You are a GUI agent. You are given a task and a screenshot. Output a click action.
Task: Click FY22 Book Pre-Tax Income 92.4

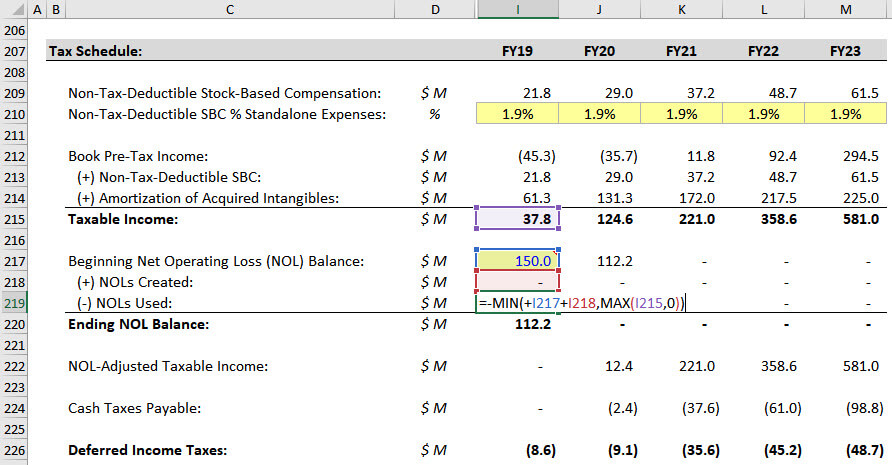click(x=782, y=157)
